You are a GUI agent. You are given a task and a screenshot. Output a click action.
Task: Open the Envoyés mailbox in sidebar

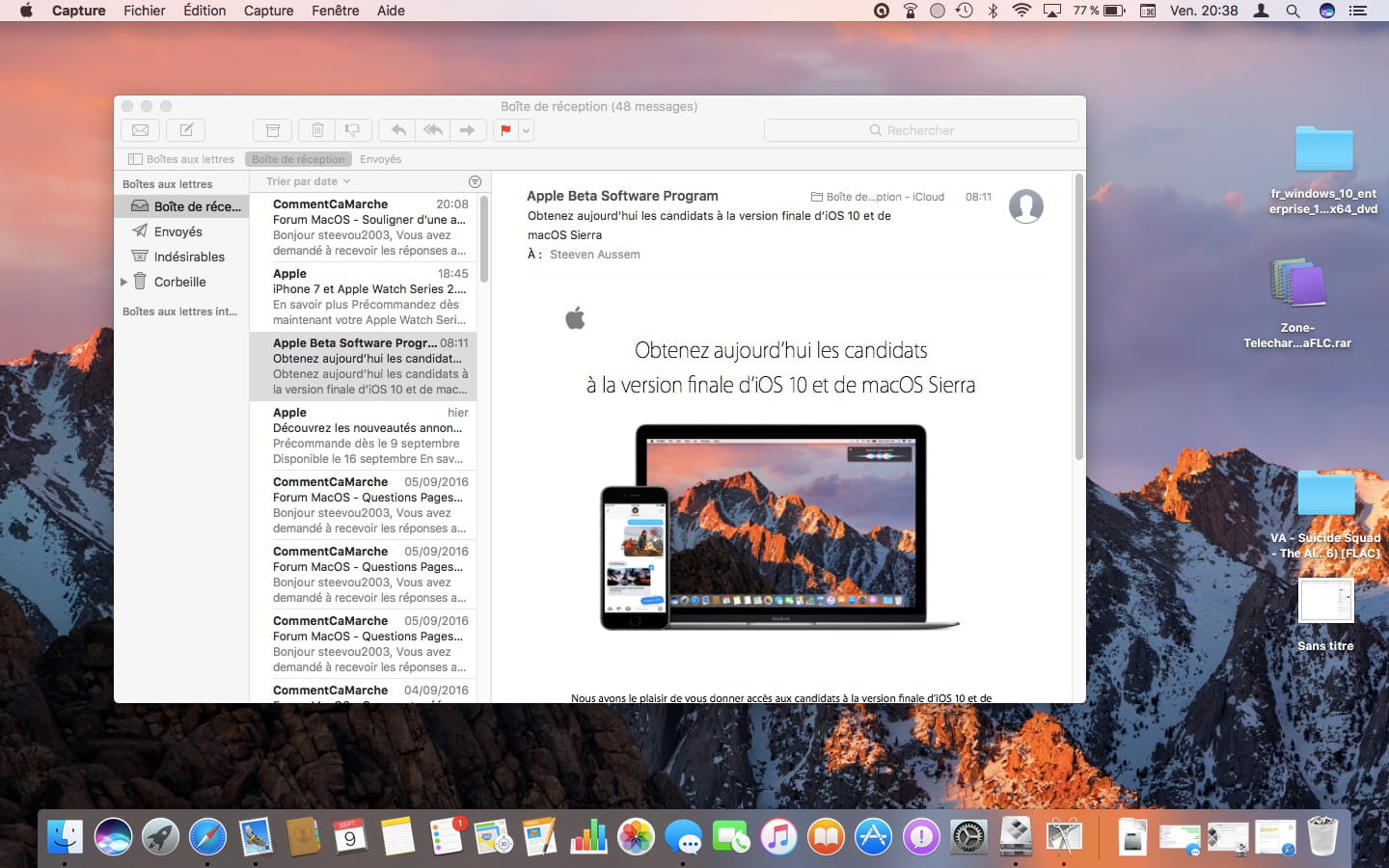coord(182,231)
